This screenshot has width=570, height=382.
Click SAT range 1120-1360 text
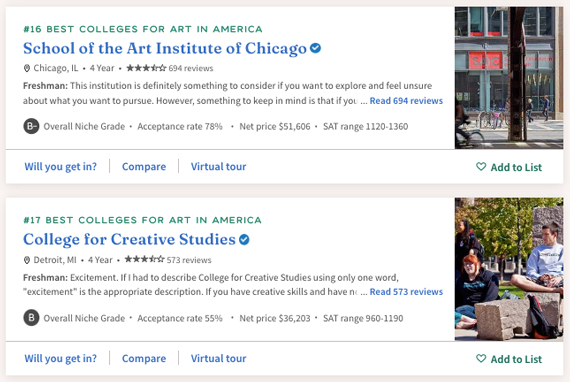click(x=366, y=126)
